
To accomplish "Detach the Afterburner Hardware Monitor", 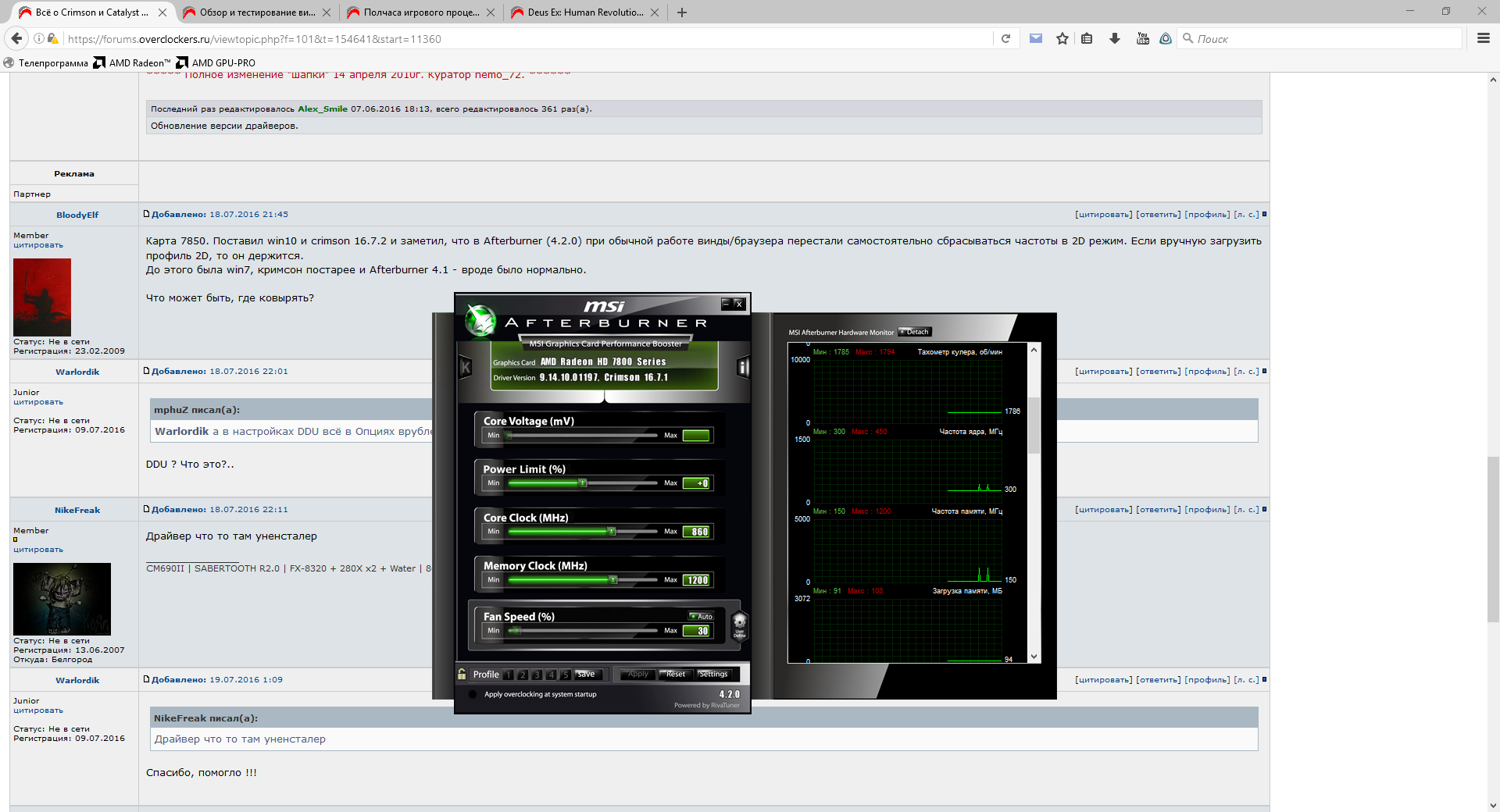I will click(914, 332).
